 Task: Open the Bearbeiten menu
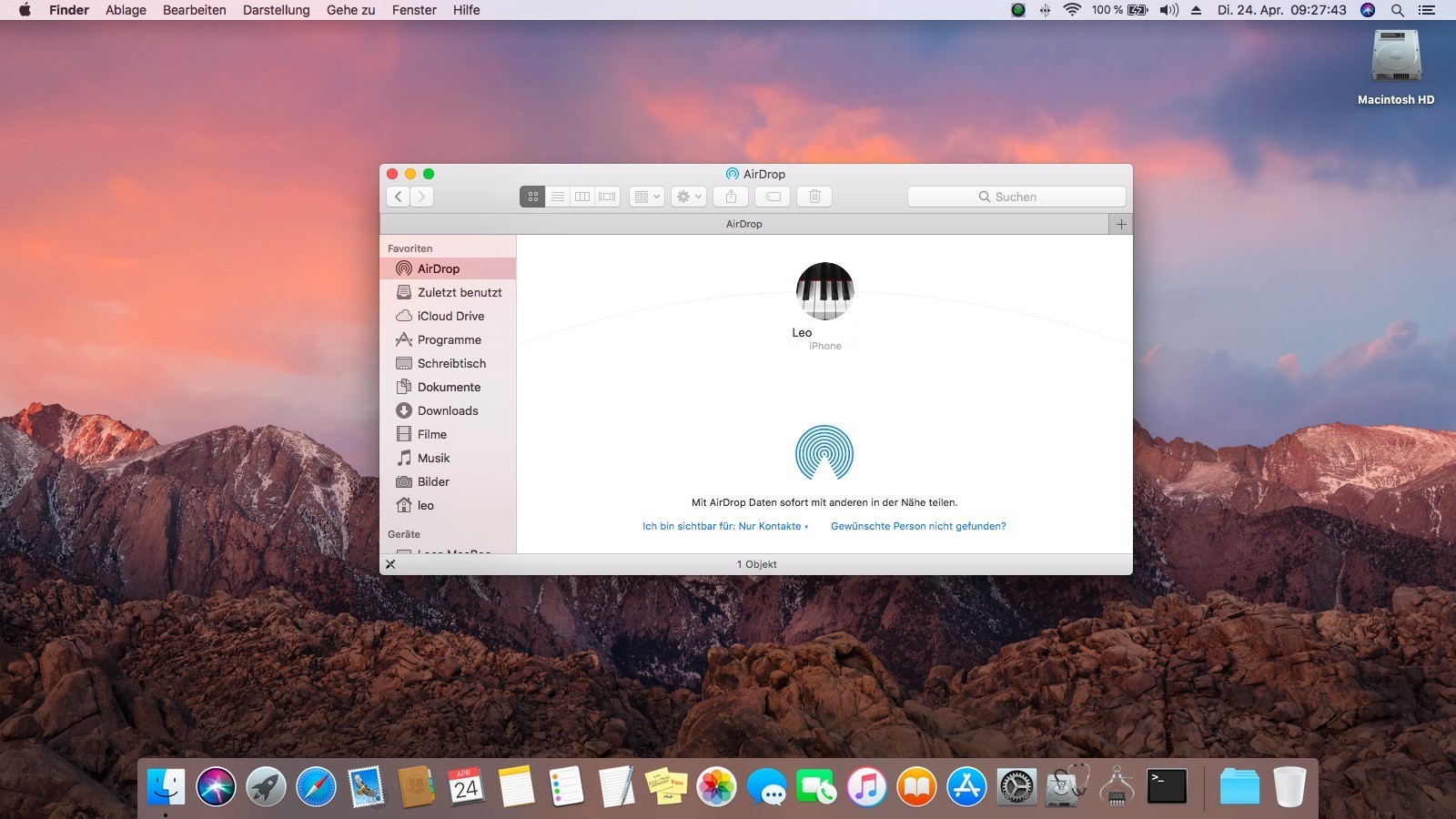point(195,10)
